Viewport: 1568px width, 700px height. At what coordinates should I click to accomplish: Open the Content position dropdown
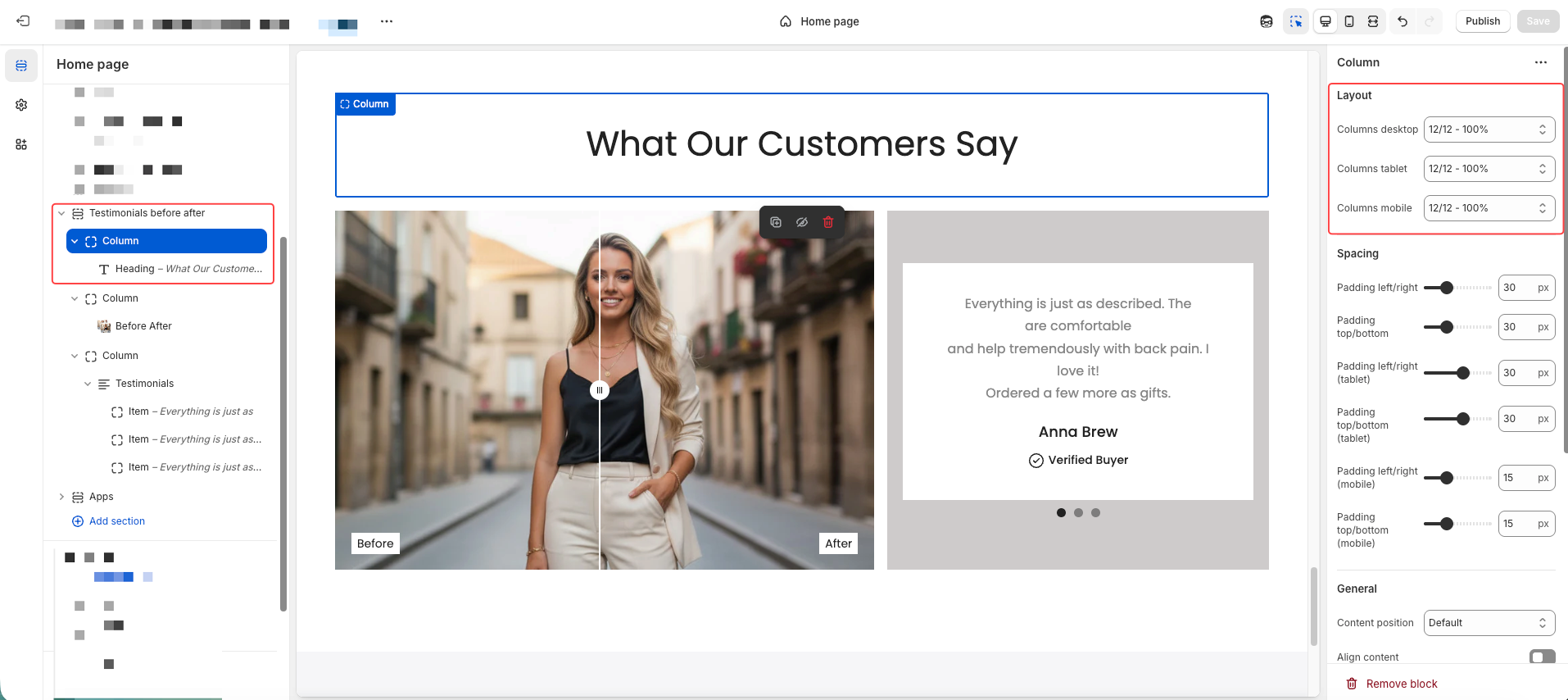point(1489,623)
